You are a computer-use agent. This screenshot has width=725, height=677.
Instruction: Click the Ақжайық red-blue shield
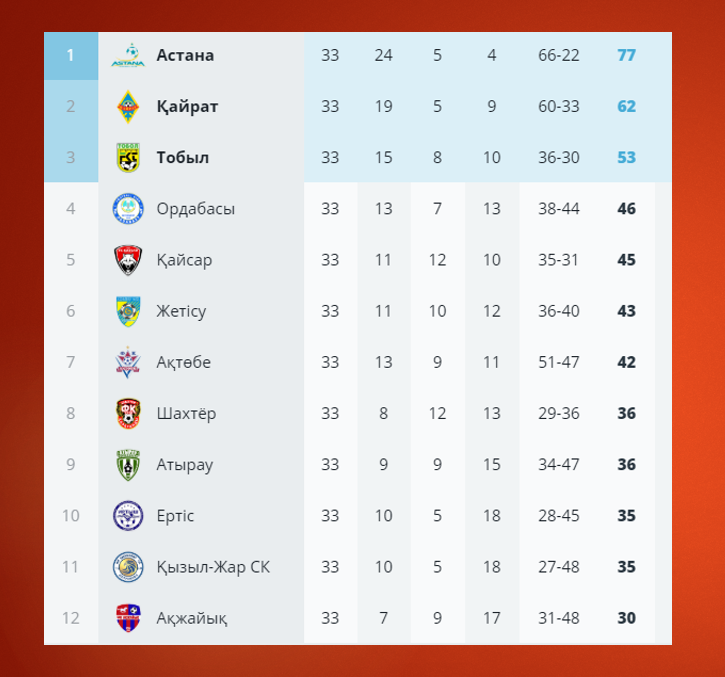point(128,618)
